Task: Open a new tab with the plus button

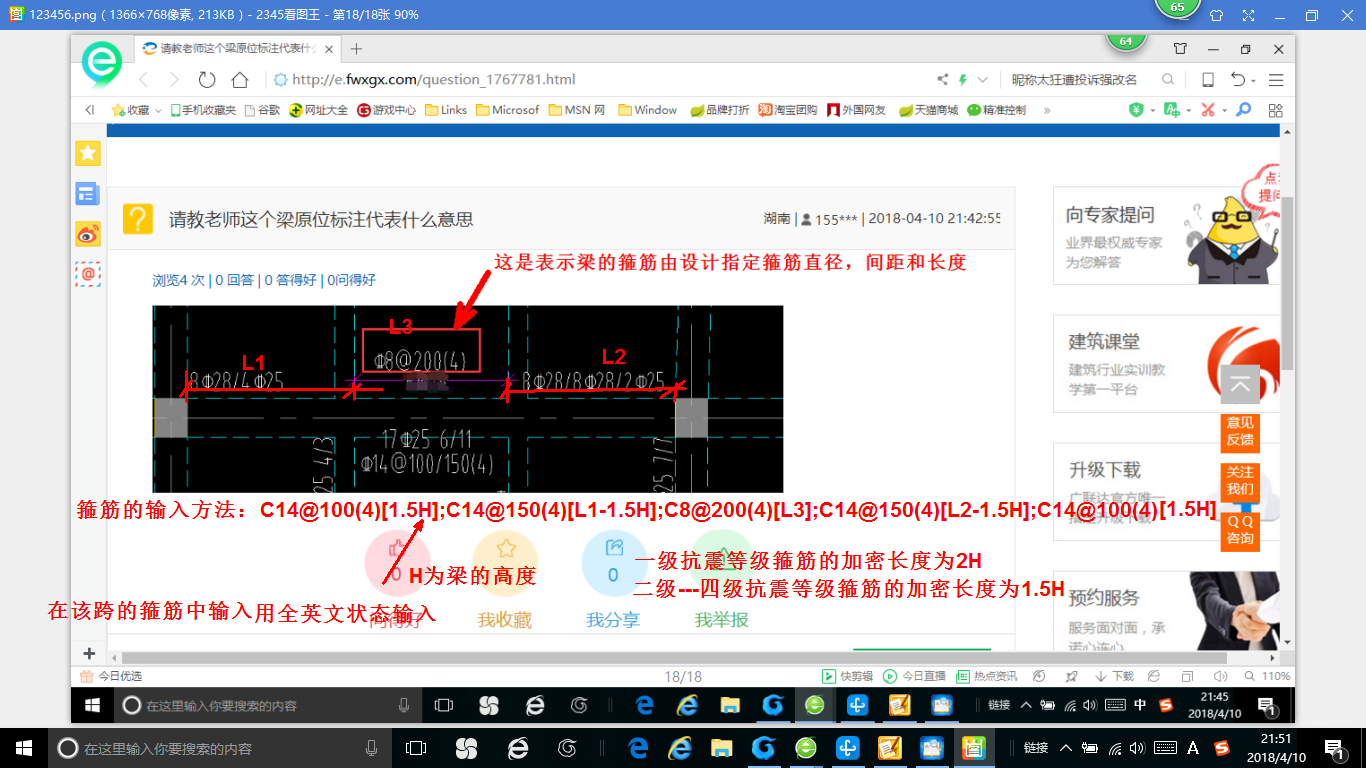Action: point(356,48)
